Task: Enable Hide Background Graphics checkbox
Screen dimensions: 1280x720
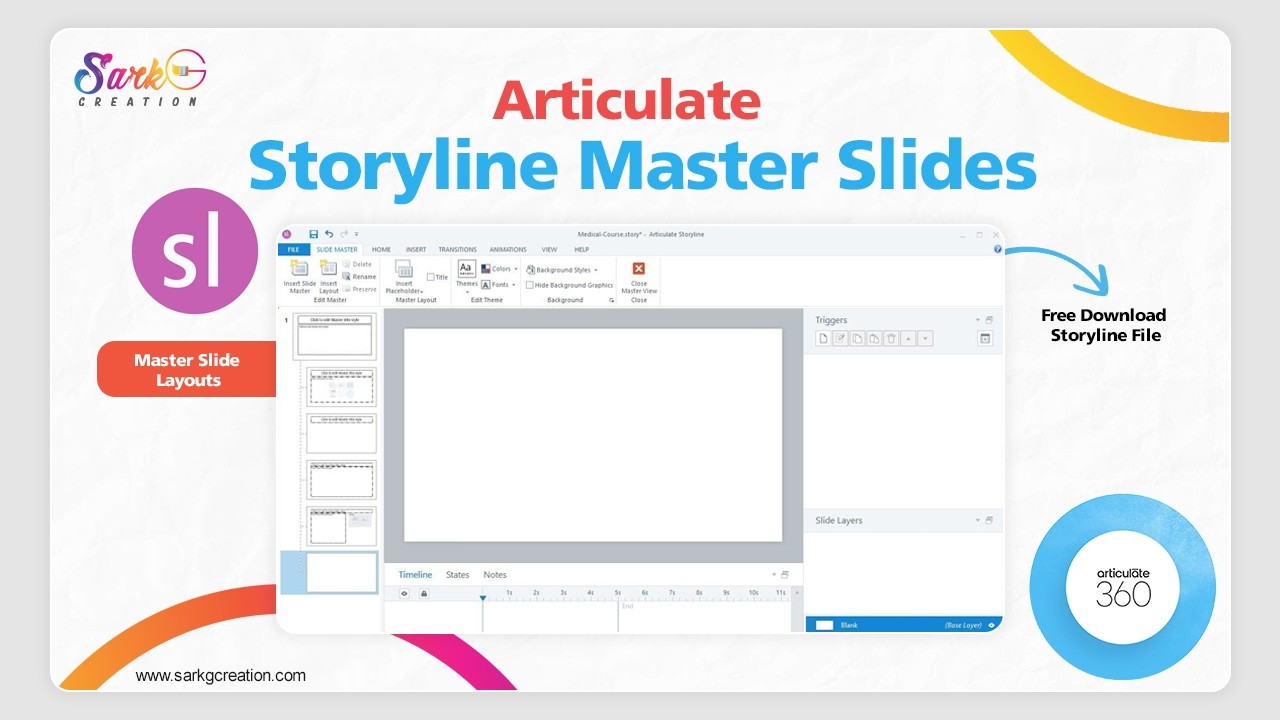Action: click(x=530, y=285)
